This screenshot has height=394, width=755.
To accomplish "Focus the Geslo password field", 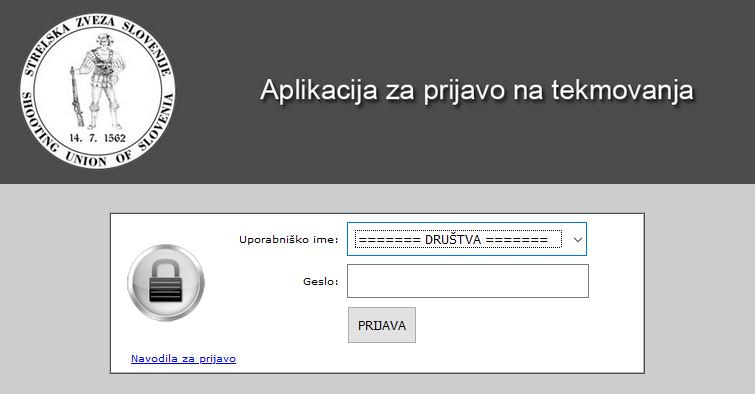I will point(468,281).
